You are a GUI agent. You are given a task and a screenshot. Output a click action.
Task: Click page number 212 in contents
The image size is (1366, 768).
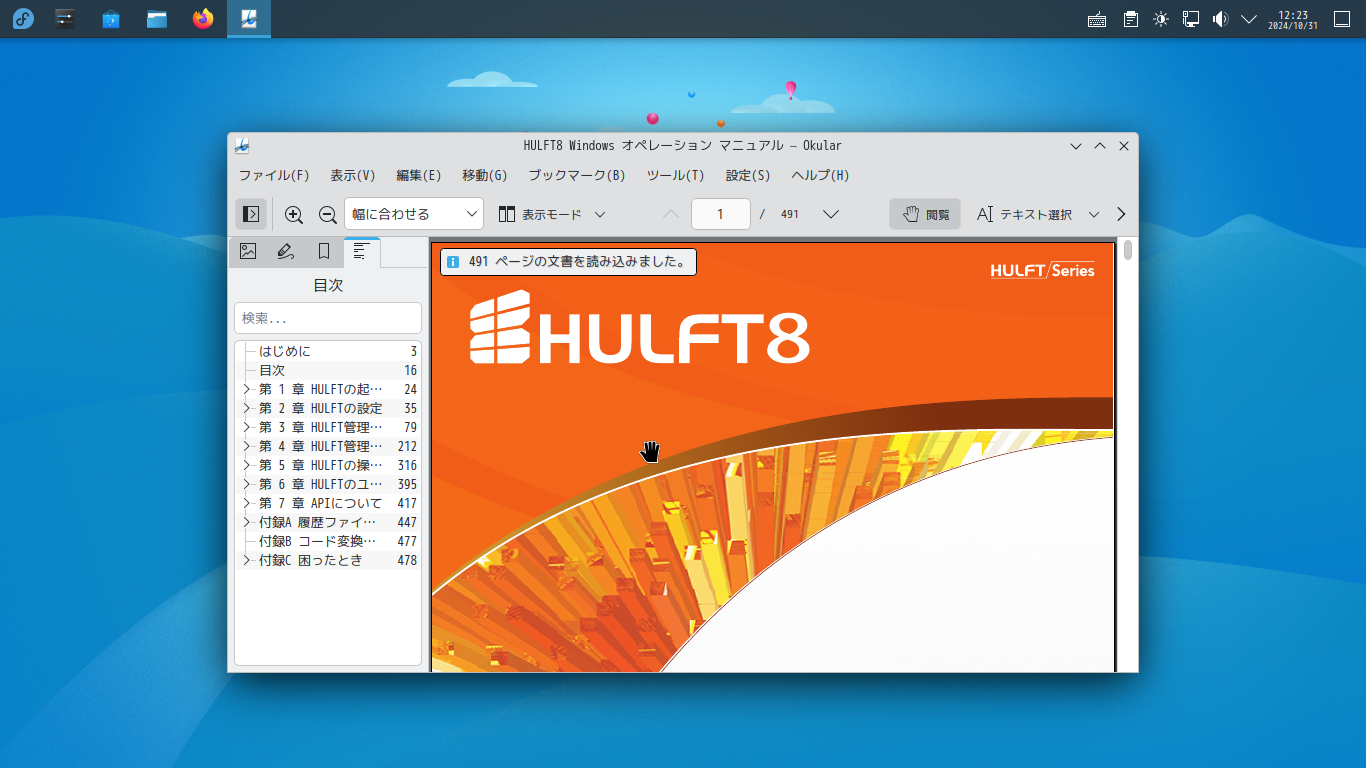pos(407,446)
